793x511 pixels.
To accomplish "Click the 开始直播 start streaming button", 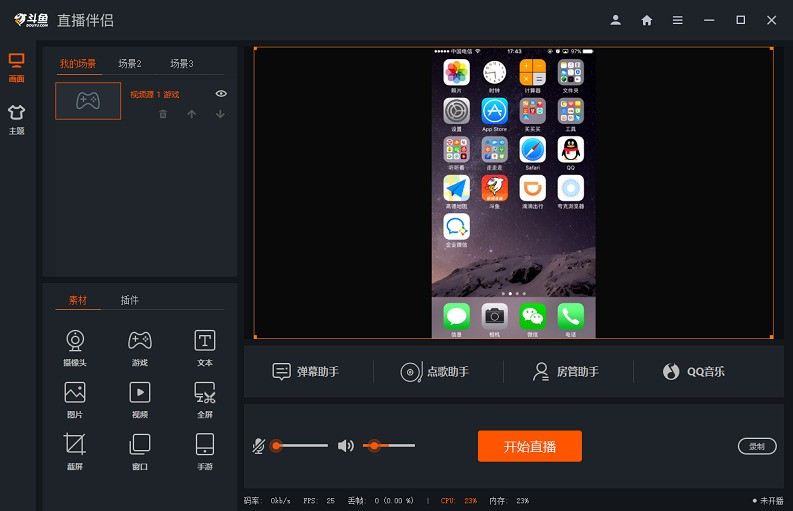I will coord(530,446).
